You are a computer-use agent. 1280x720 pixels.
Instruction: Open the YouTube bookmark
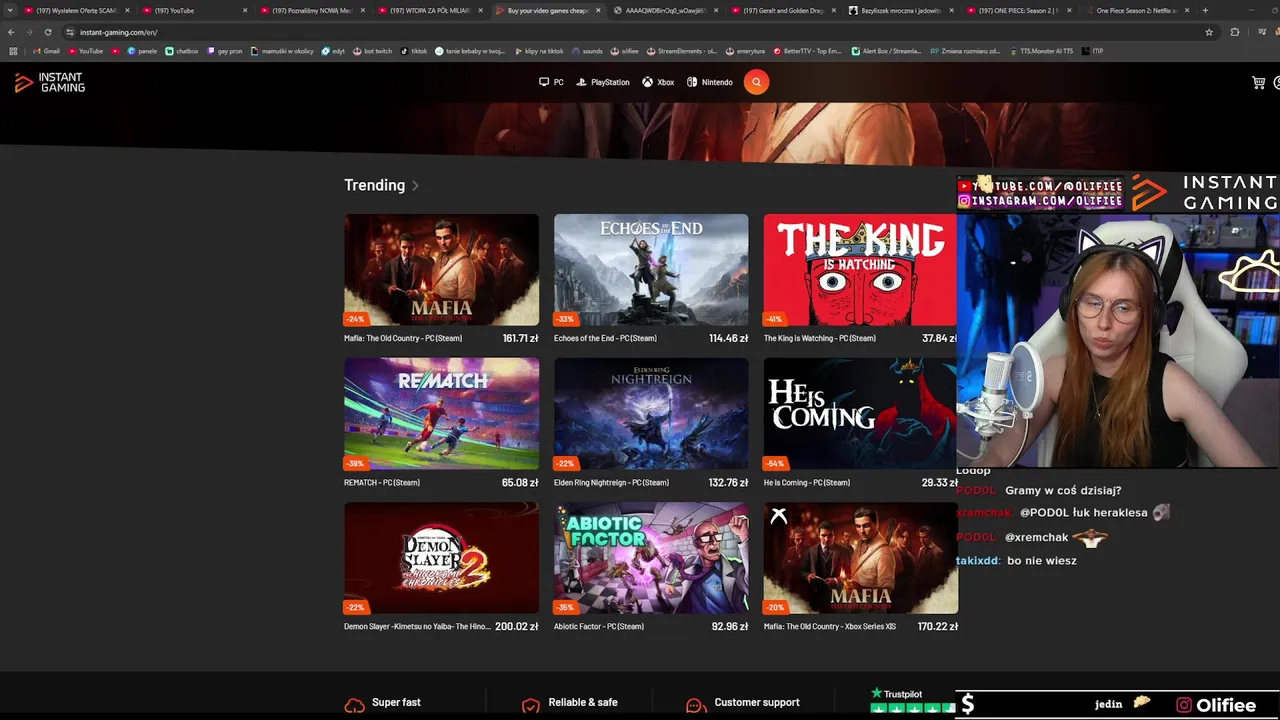(x=86, y=51)
